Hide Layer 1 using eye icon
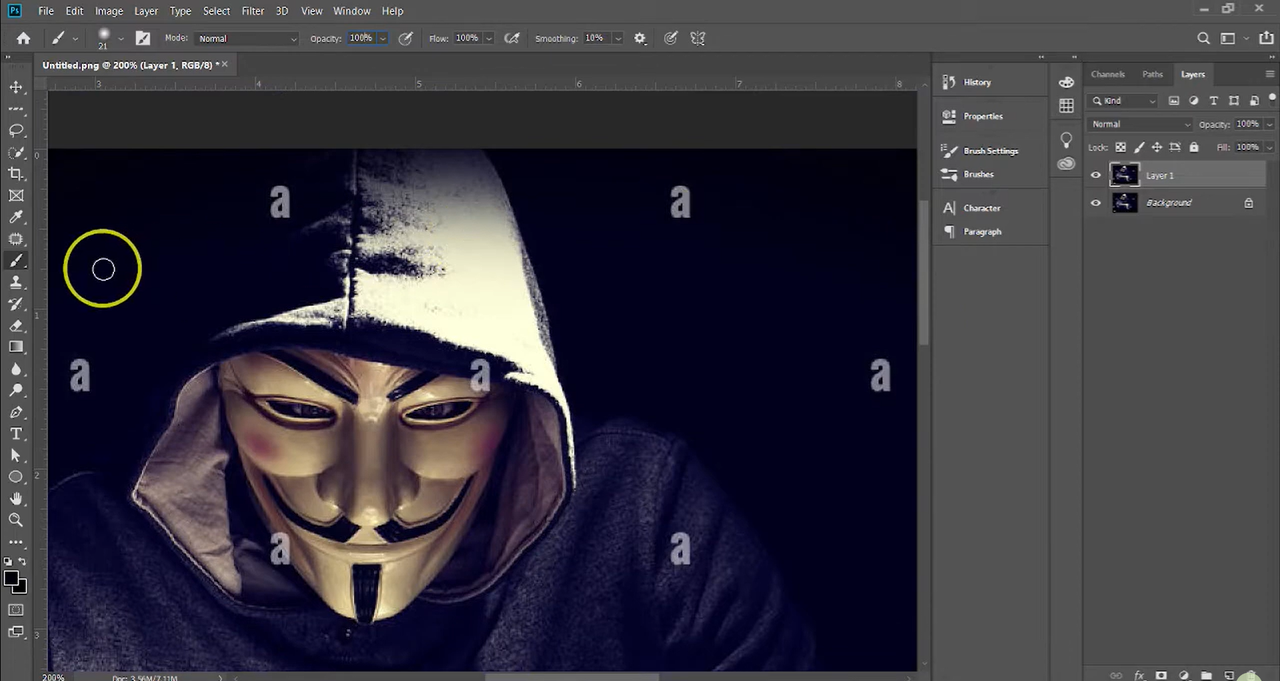This screenshot has height=681, width=1280. (1095, 176)
